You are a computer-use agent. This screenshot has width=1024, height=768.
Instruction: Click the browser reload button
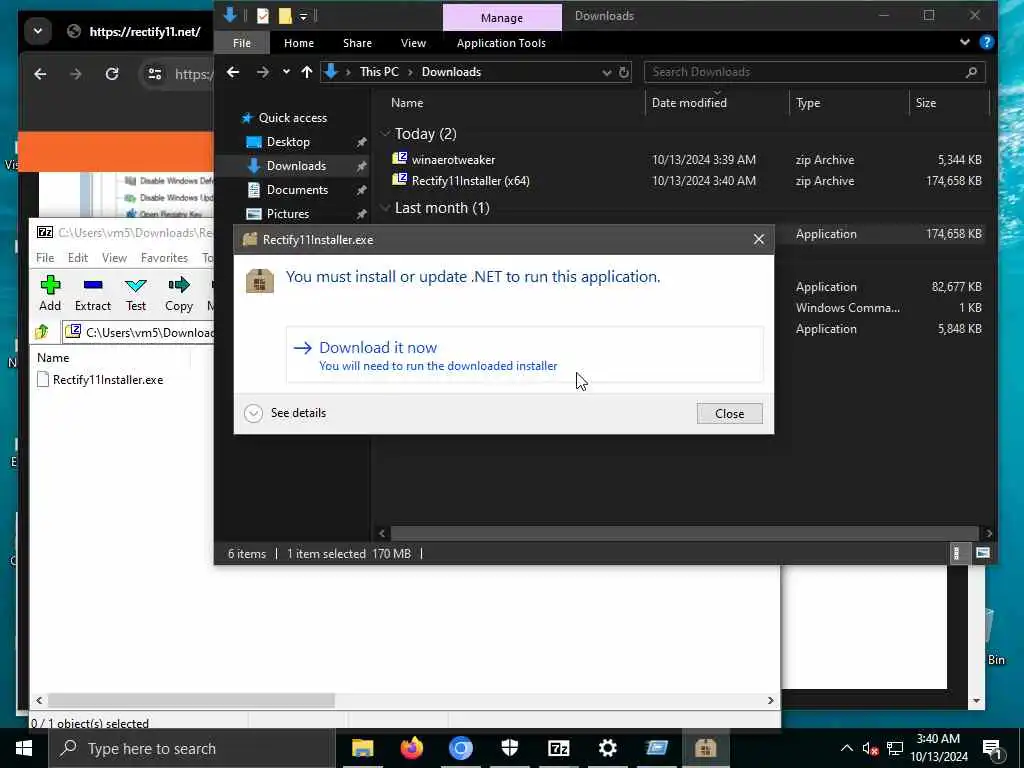click(x=112, y=74)
